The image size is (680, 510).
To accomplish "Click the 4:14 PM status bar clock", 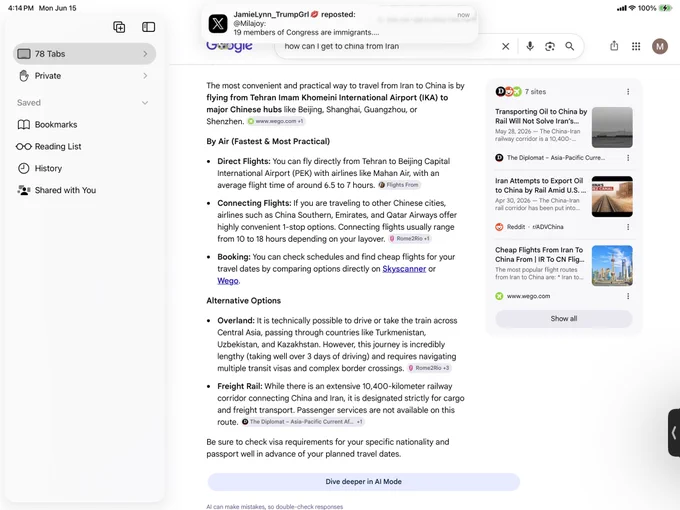I will click(x=21, y=8).
